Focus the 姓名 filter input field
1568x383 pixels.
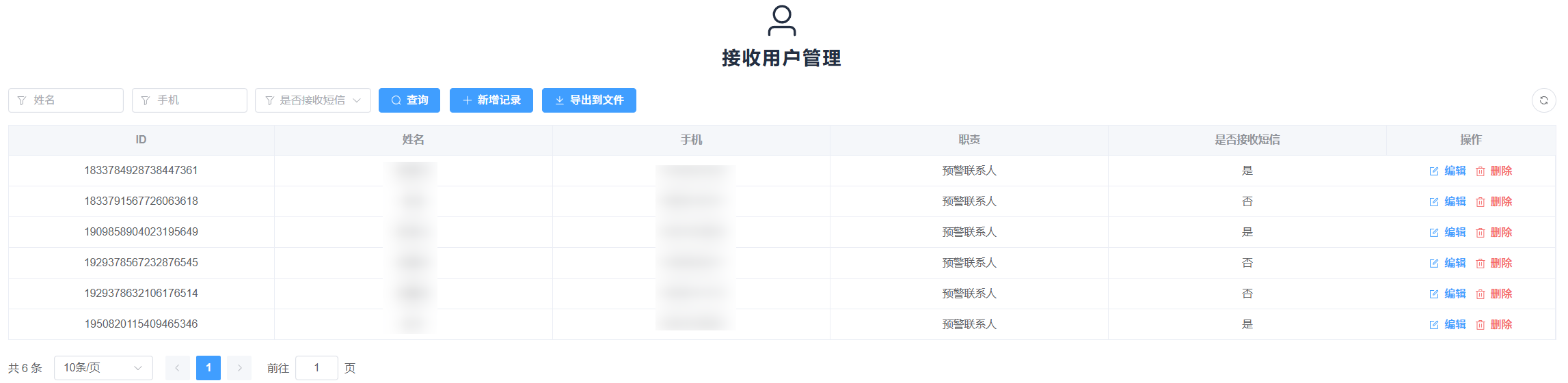coord(66,100)
